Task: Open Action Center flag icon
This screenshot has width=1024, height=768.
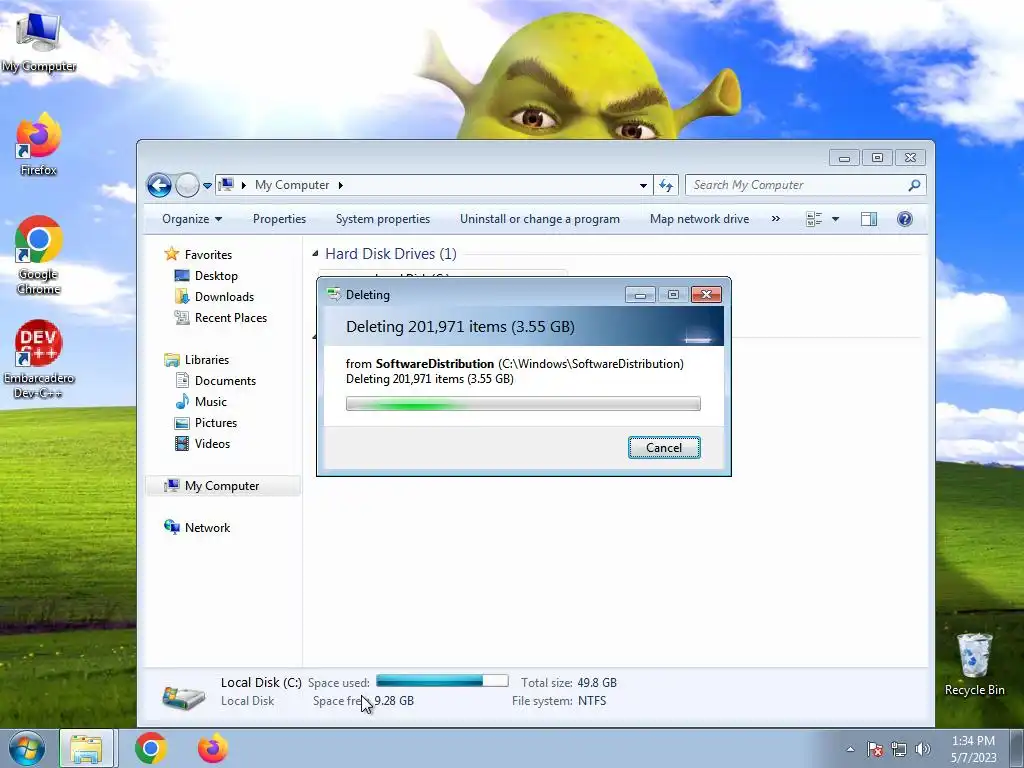Action: pyautogui.click(x=874, y=749)
